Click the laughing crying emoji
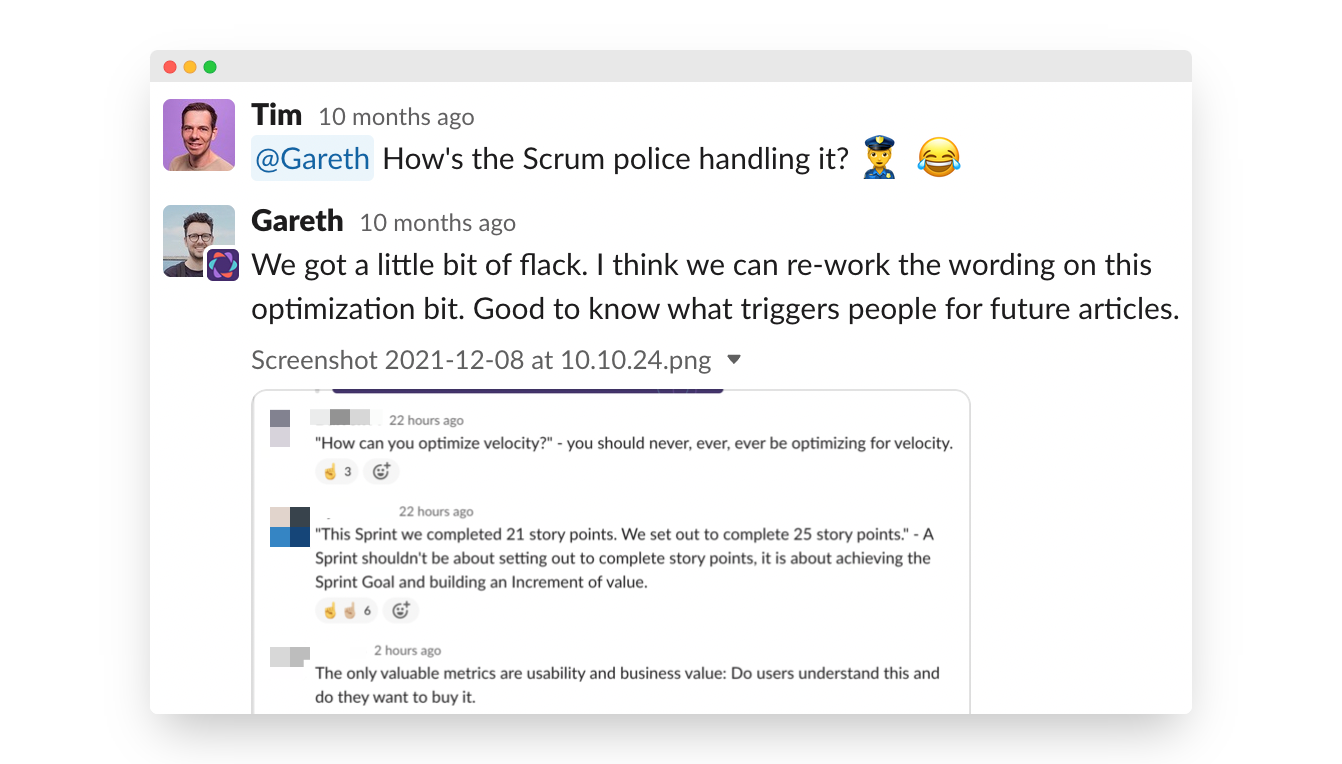The image size is (1342, 764). pos(938,158)
